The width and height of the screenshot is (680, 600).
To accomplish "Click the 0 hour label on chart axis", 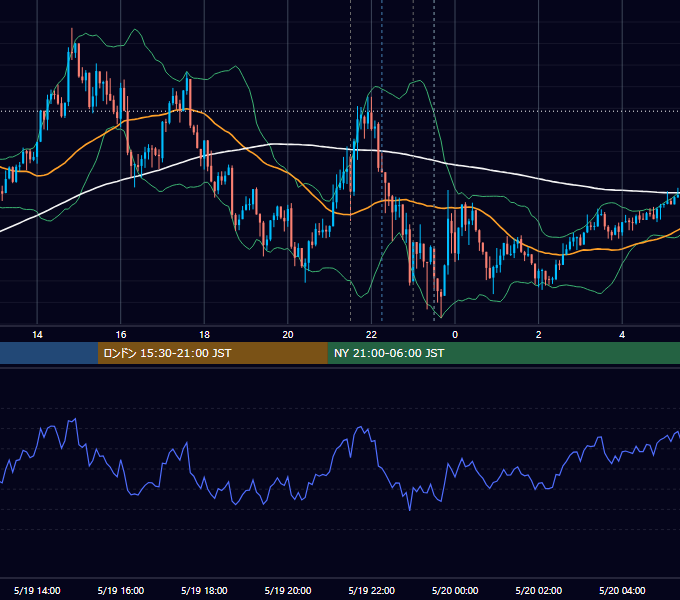I will tap(455, 335).
